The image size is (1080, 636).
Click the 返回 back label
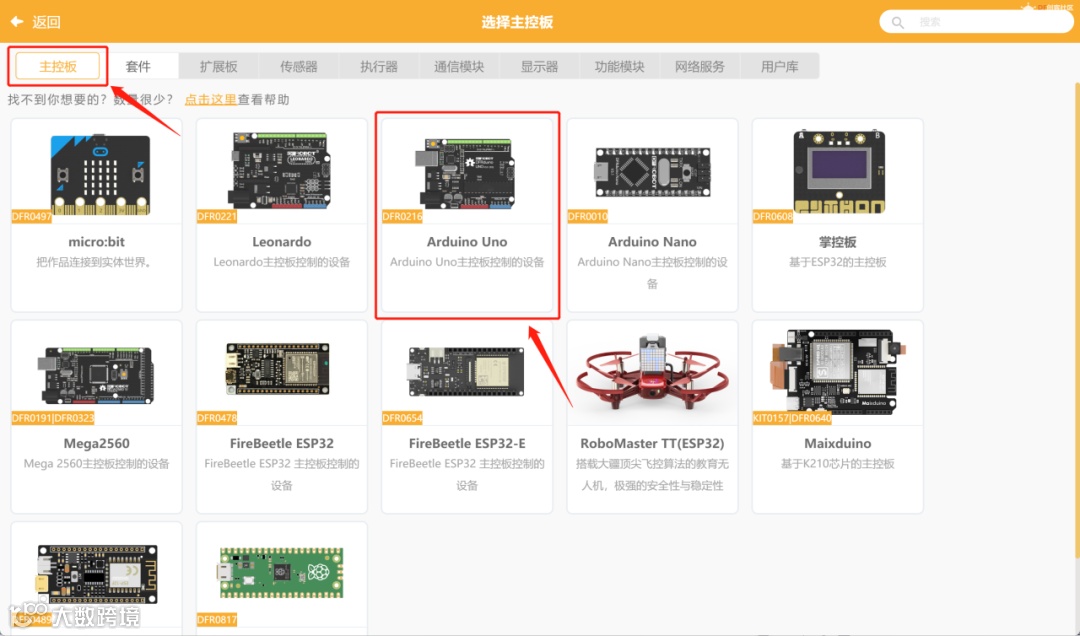coord(46,22)
